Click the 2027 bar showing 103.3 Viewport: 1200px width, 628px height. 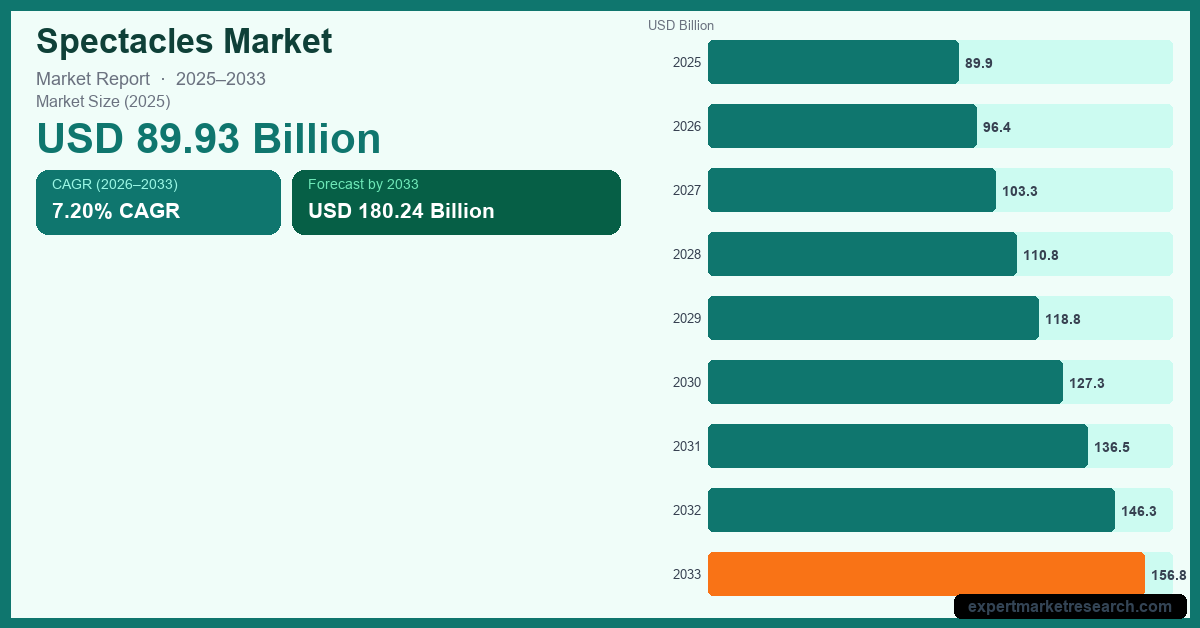[851, 190]
